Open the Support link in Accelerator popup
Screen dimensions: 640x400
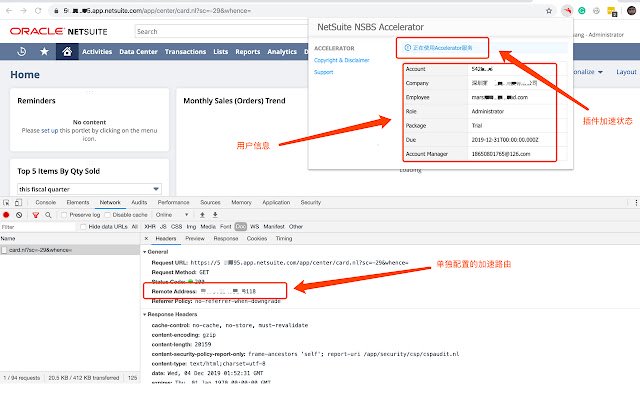(x=324, y=72)
